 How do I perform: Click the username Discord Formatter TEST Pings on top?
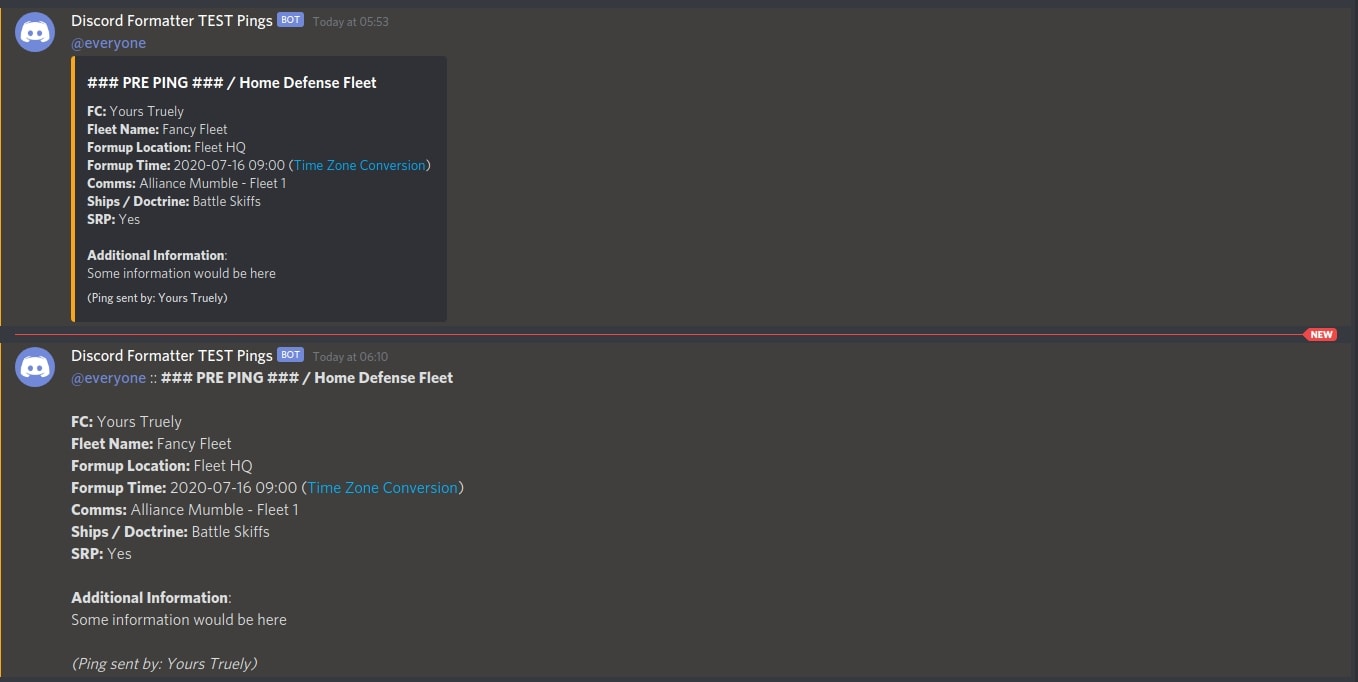171,20
